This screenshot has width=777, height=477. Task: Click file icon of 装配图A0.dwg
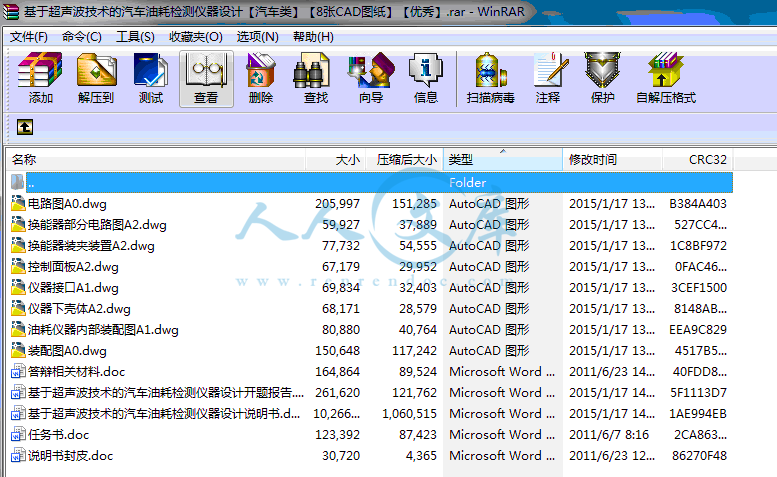(x=18, y=351)
